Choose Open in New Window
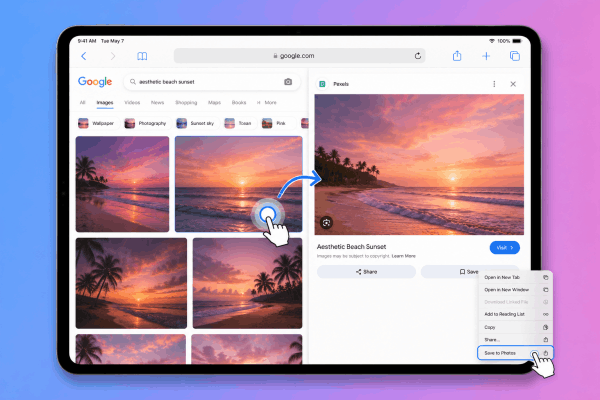 point(516,290)
